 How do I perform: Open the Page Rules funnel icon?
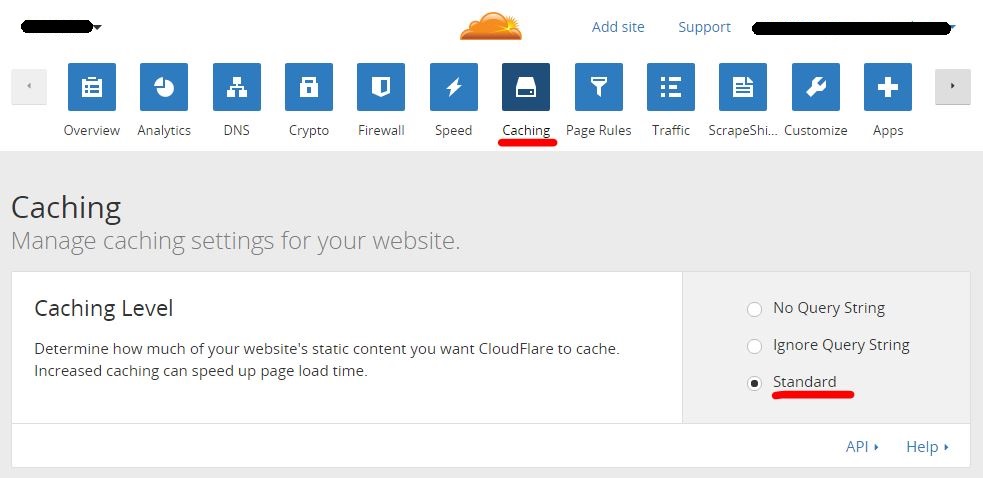click(x=599, y=87)
